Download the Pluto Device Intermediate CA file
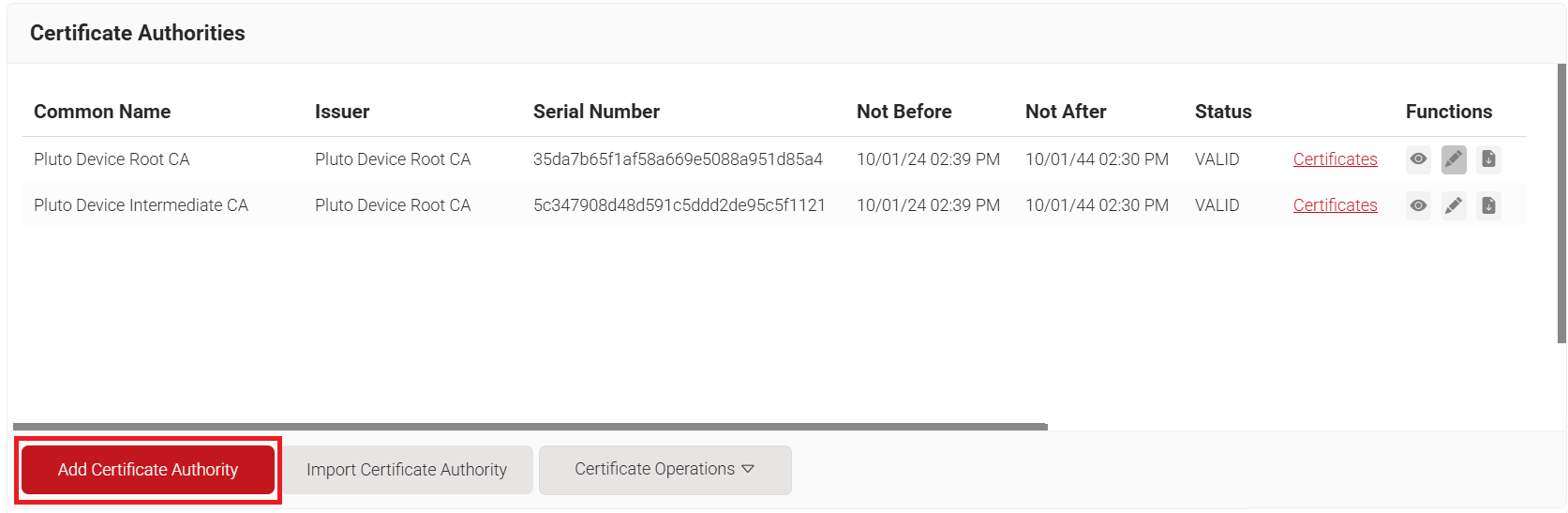 tap(1488, 205)
